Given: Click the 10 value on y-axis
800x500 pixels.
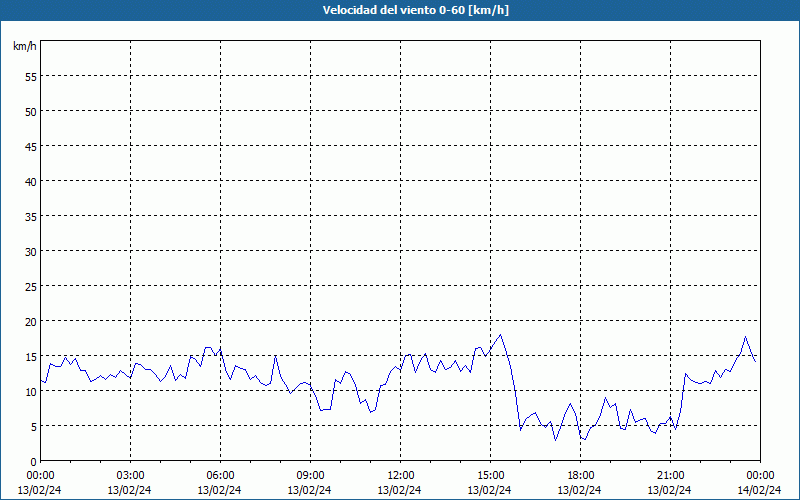Looking at the screenshot, I should click(x=31, y=392).
